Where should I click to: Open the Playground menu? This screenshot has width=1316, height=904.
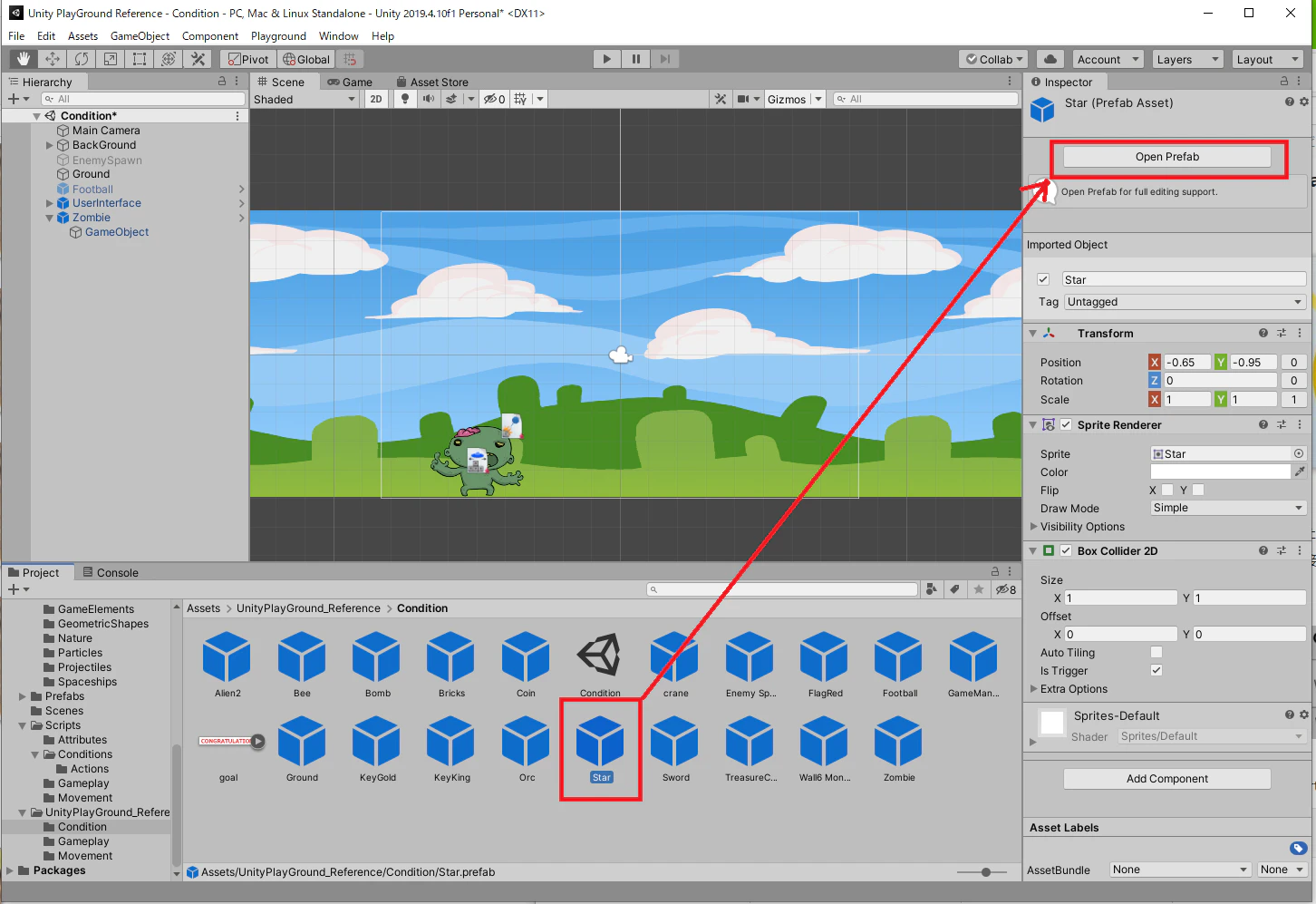point(278,36)
